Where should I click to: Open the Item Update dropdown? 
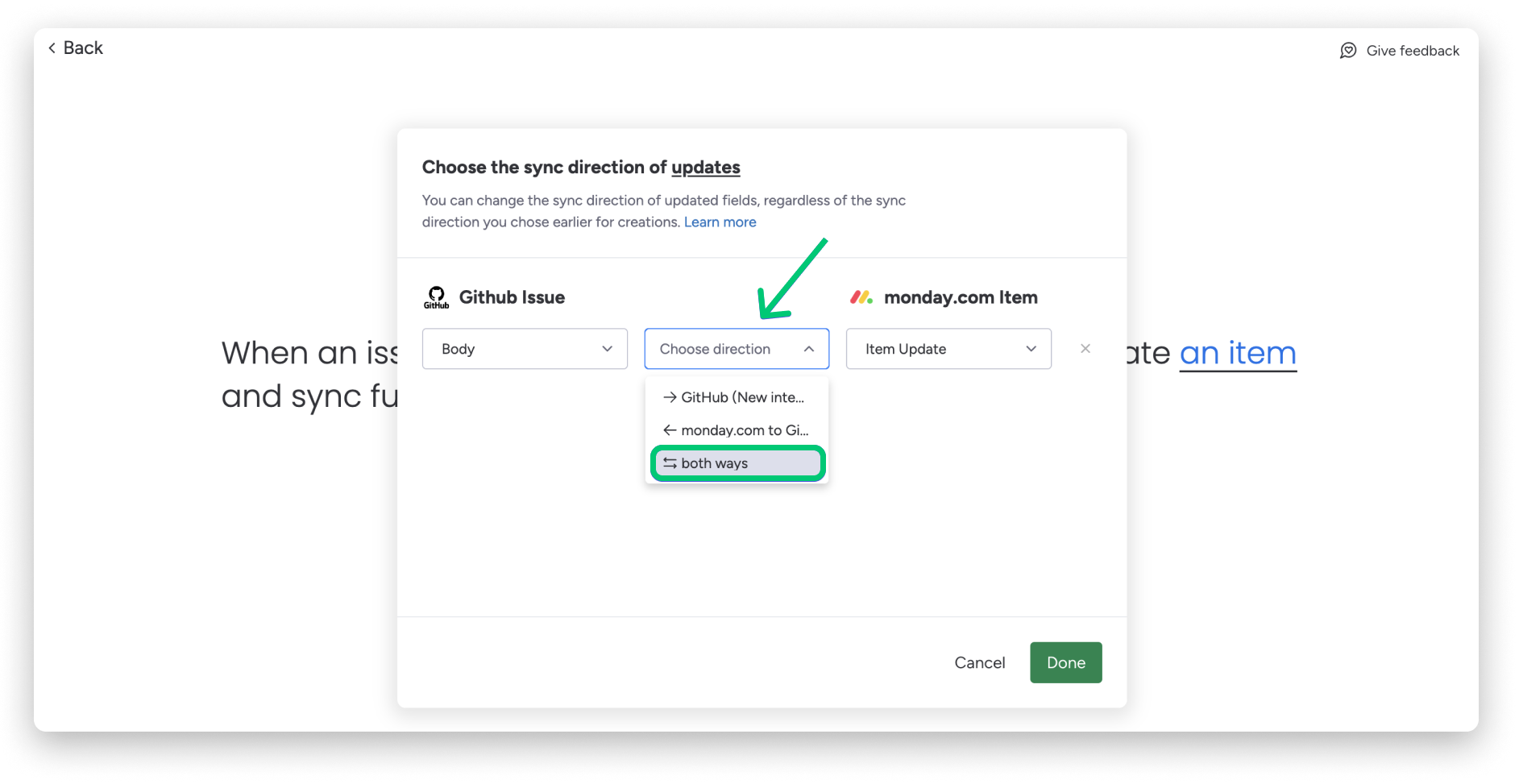click(948, 349)
